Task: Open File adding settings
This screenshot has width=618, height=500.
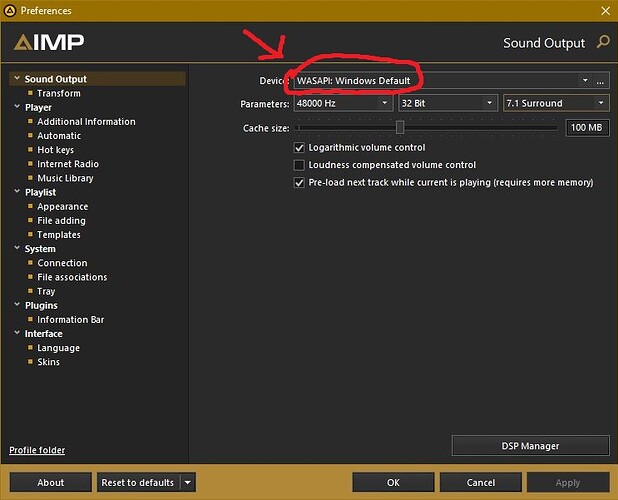Action: [61, 221]
